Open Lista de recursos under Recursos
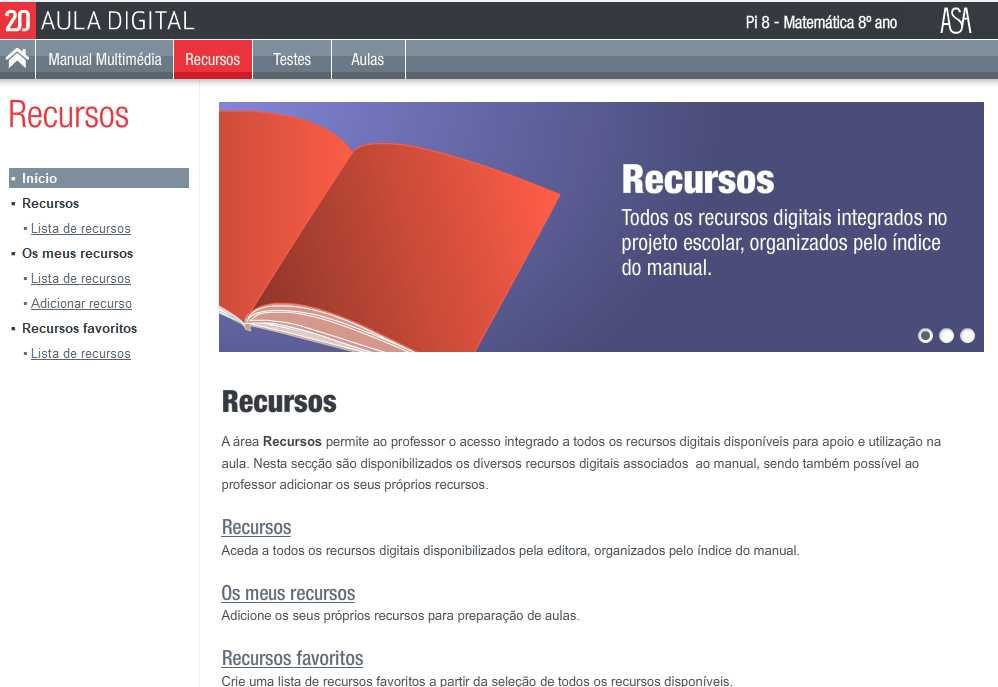 81,228
